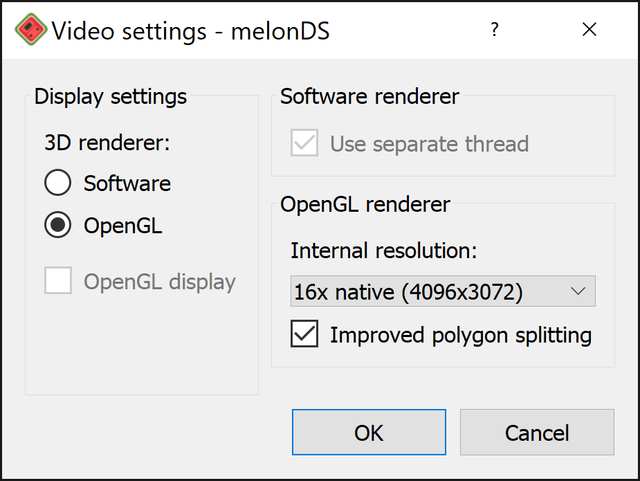
Task: Toggle the OpenGL display checkbox
Action: click(x=58, y=281)
